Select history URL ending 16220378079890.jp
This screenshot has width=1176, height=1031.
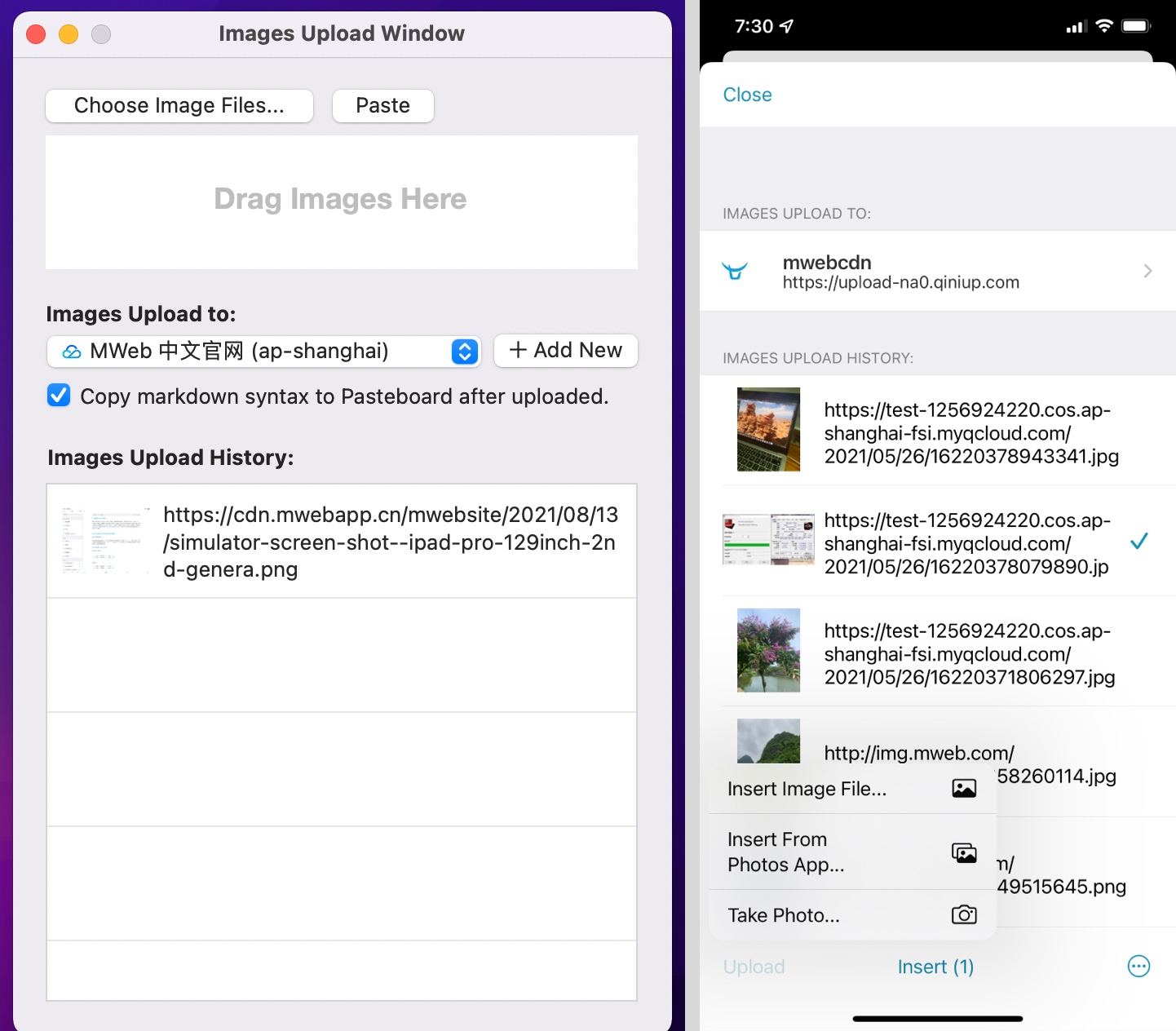pyautogui.click(x=967, y=543)
